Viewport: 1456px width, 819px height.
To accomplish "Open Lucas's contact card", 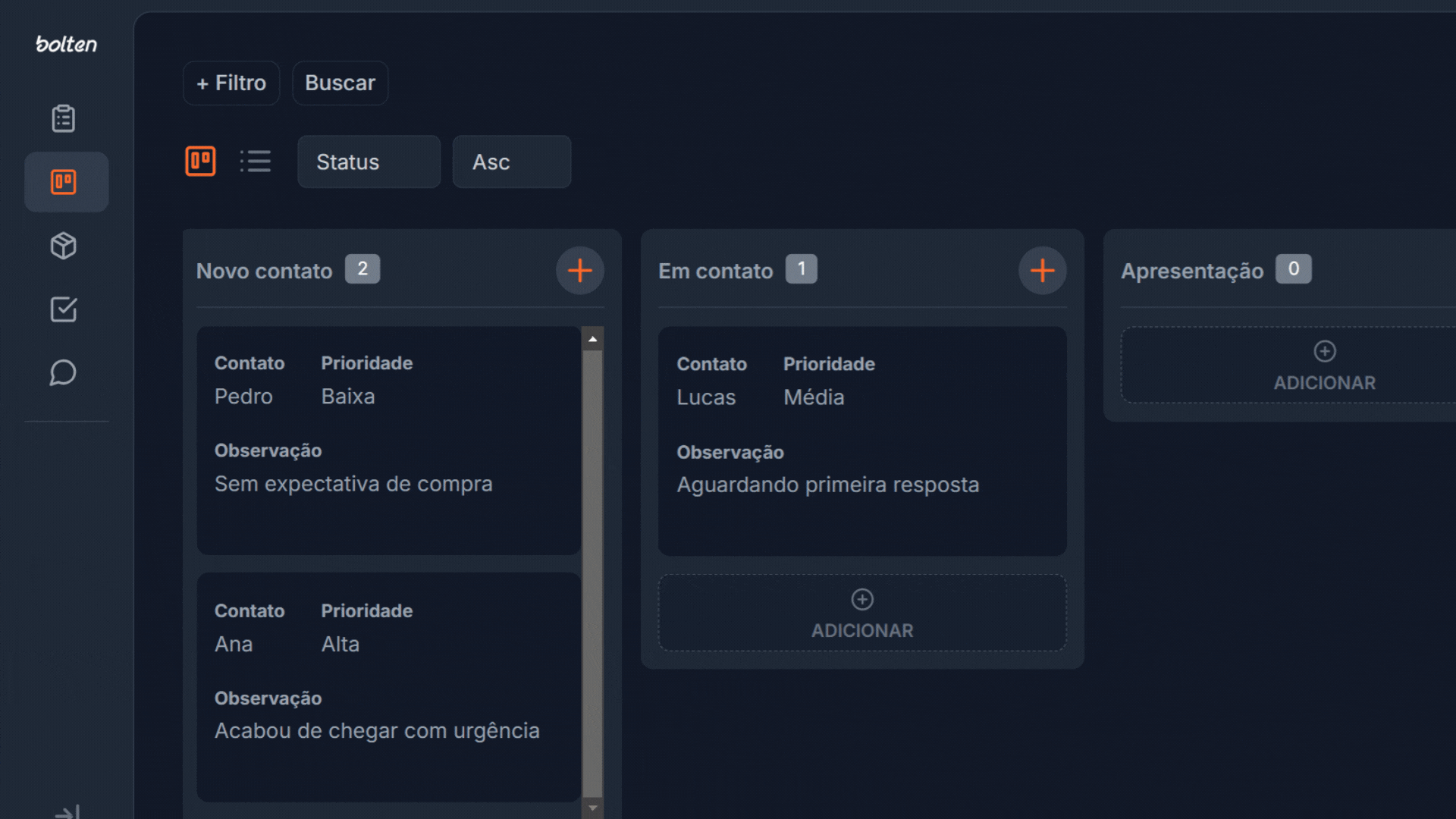I will tap(862, 441).
